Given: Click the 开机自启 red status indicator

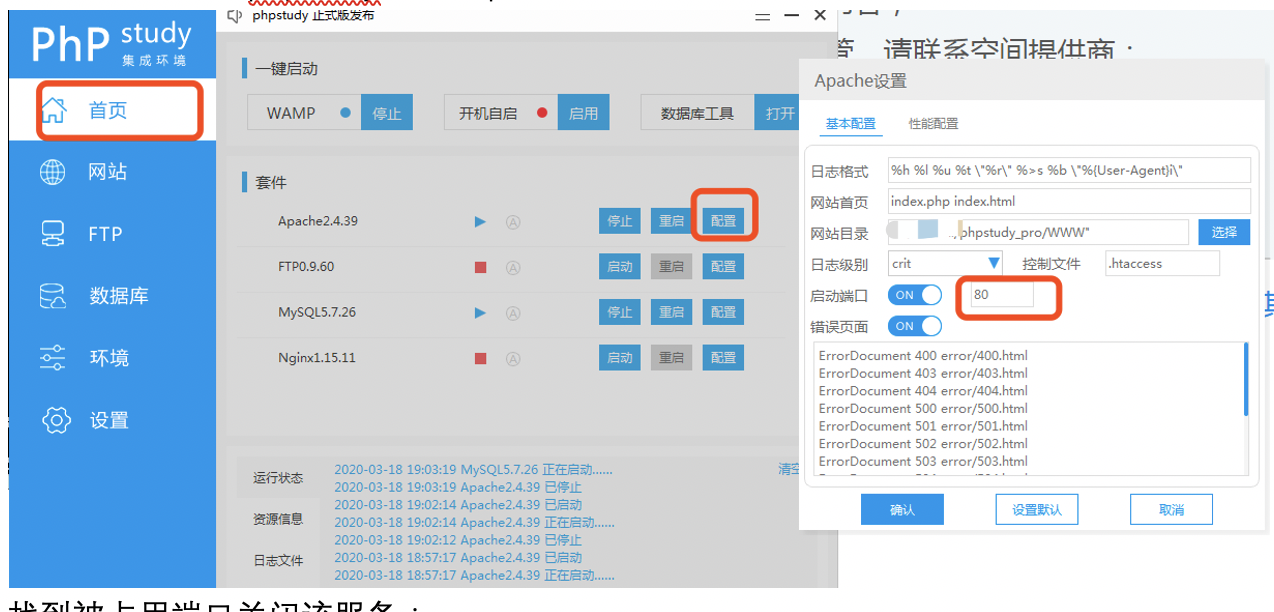Looking at the screenshot, I should (x=542, y=113).
